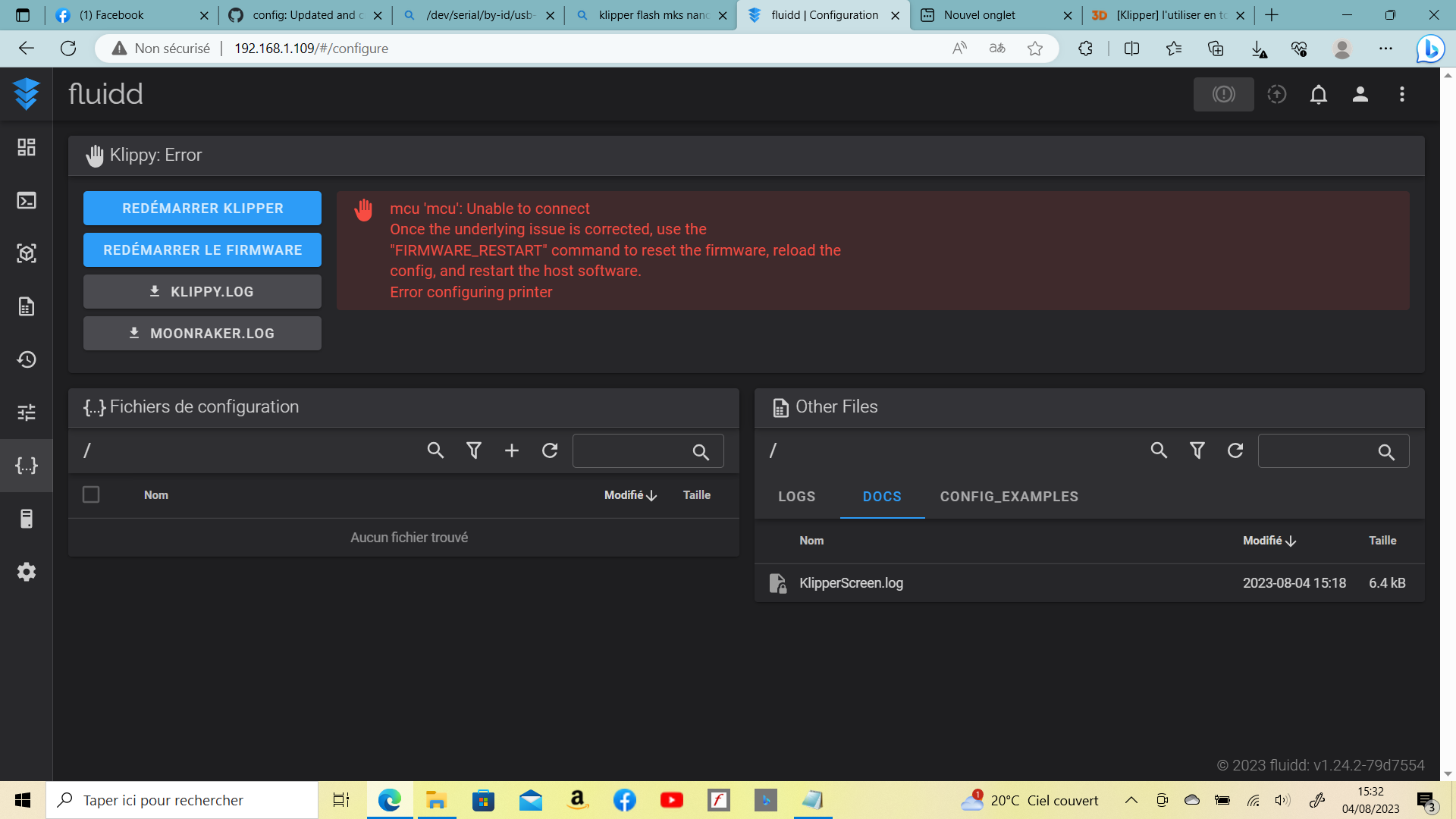Switch to the CONFIG_EXAMPLES tab
This screenshot has height=819, width=1456.
1009,497
